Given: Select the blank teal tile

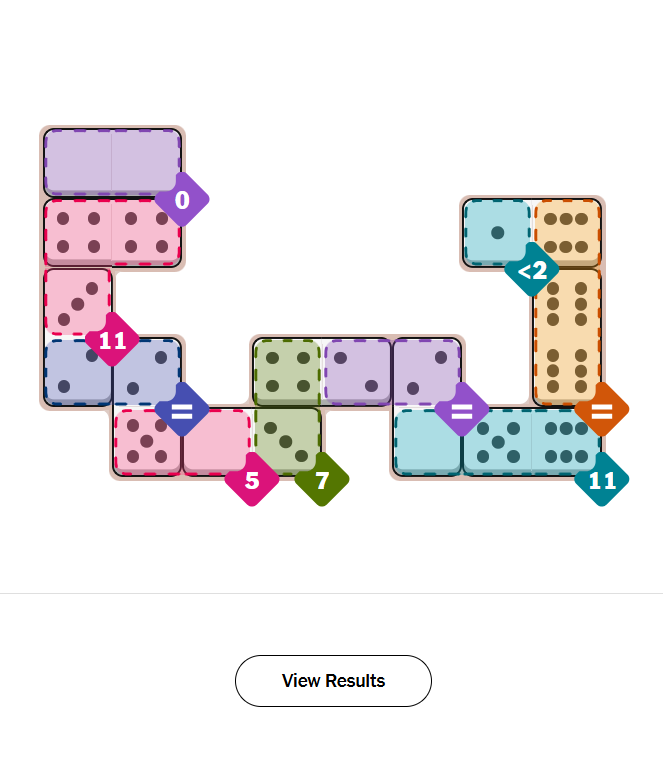Looking at the screenshot, I should [x=427, y=441].
